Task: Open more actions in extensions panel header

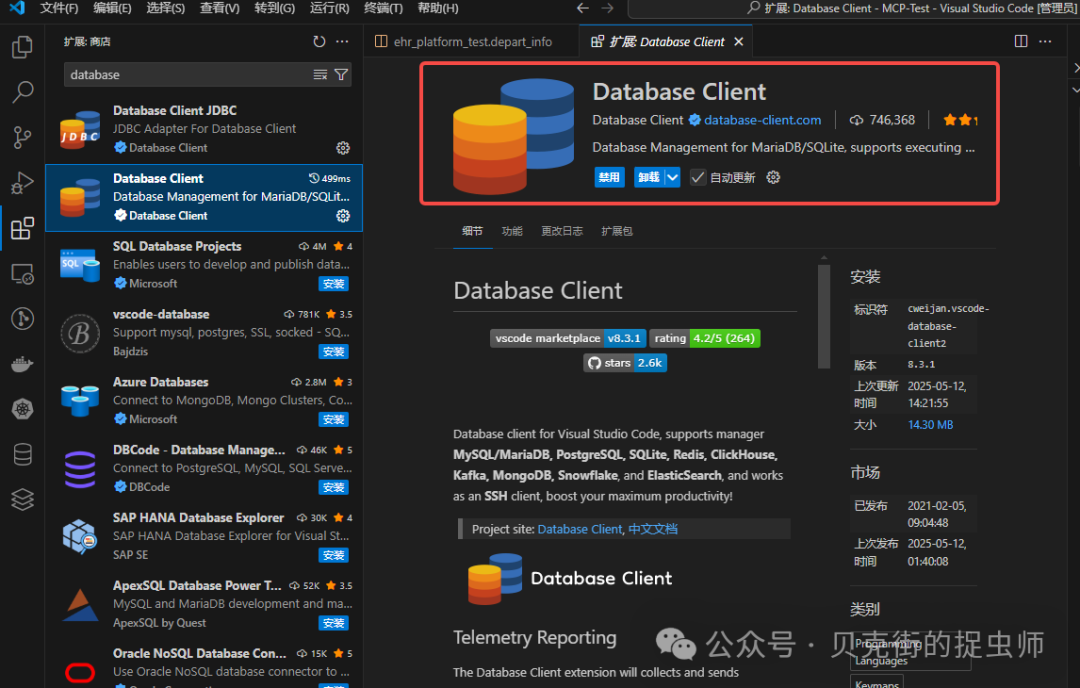Action: (x=342, y=41)
